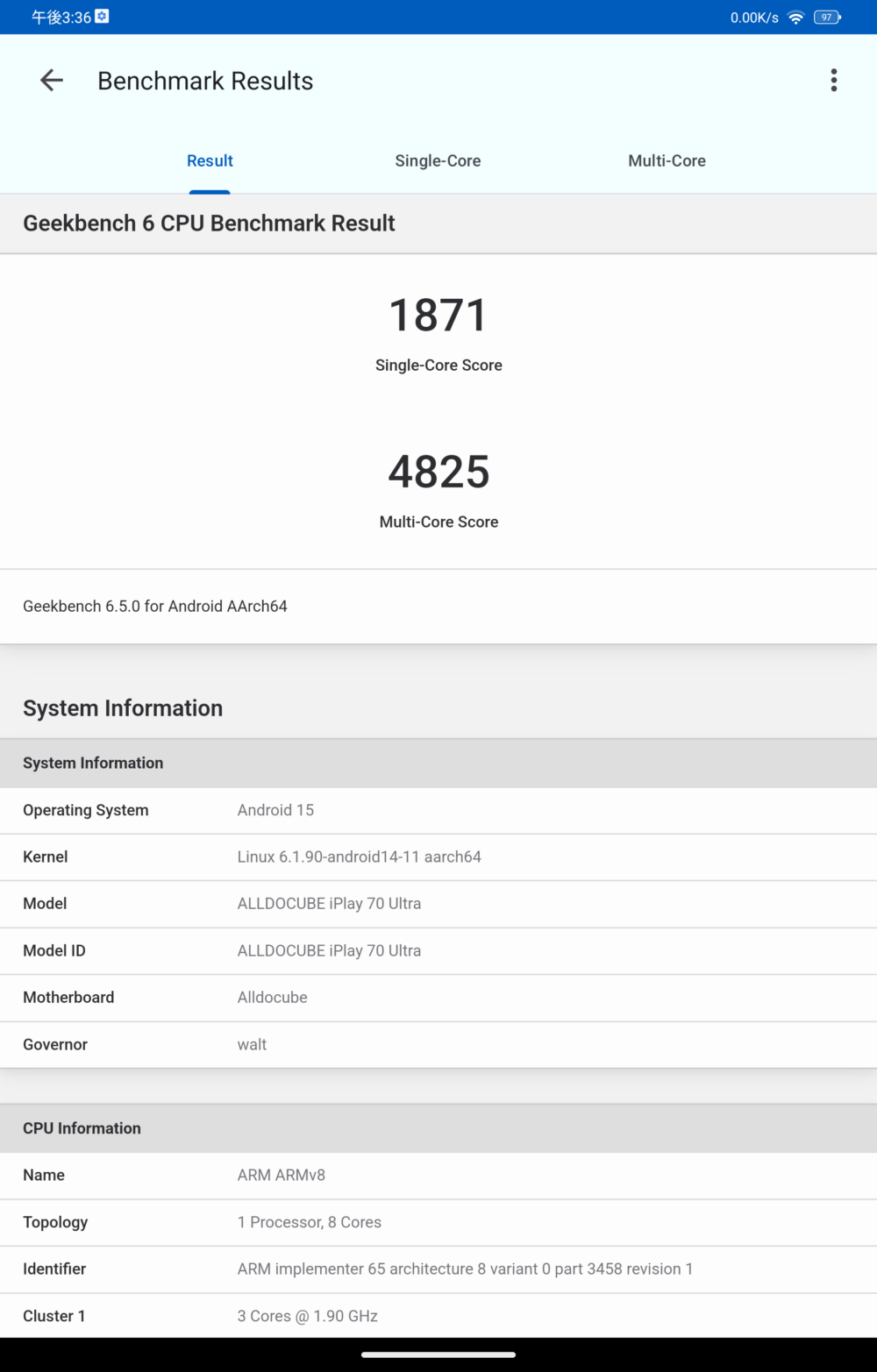Tap the battery indicator icon
Viewport: 877px width, 1372px height.
pos(826,18)
